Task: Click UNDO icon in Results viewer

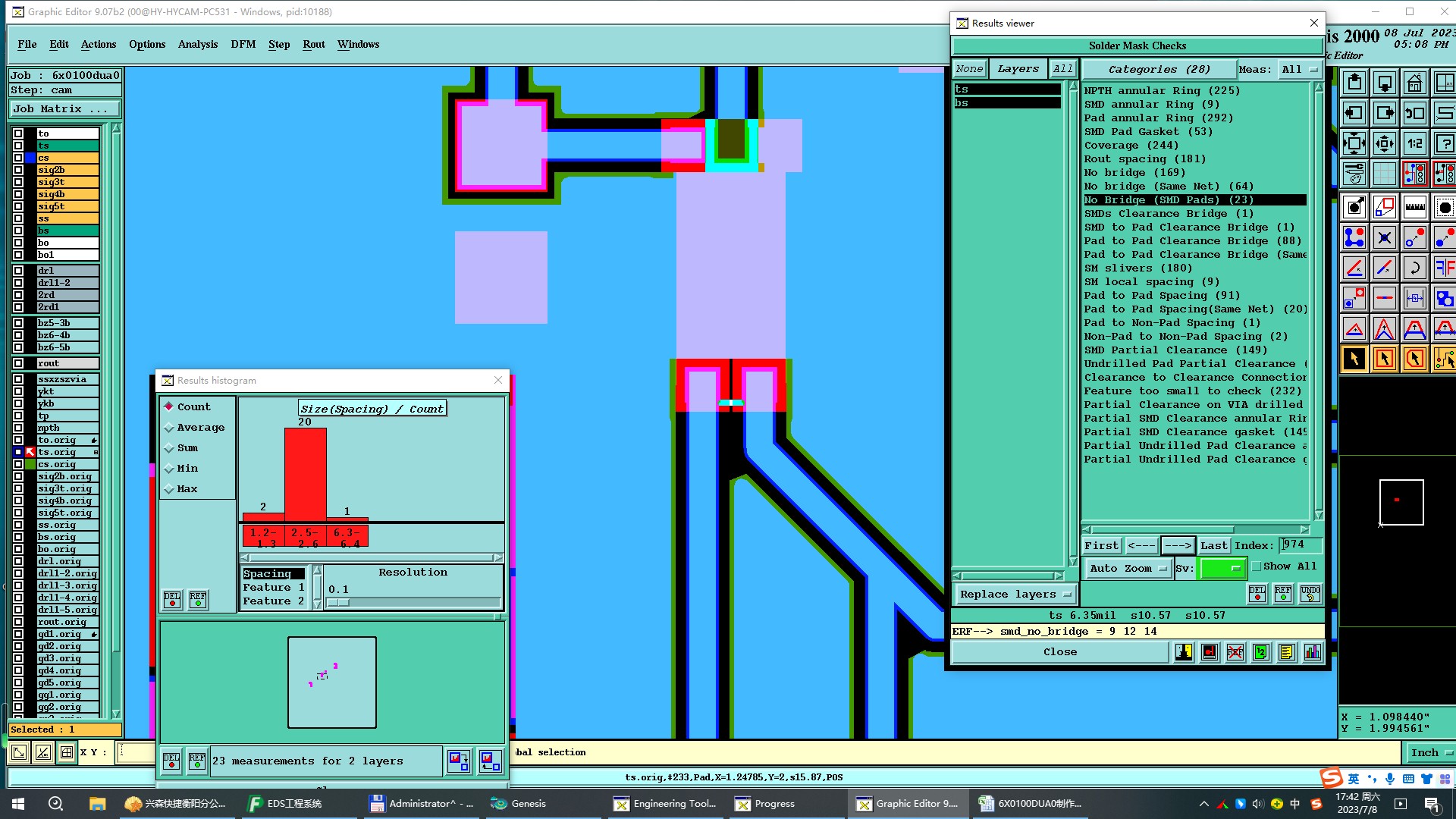Action: click(1310, 594)
